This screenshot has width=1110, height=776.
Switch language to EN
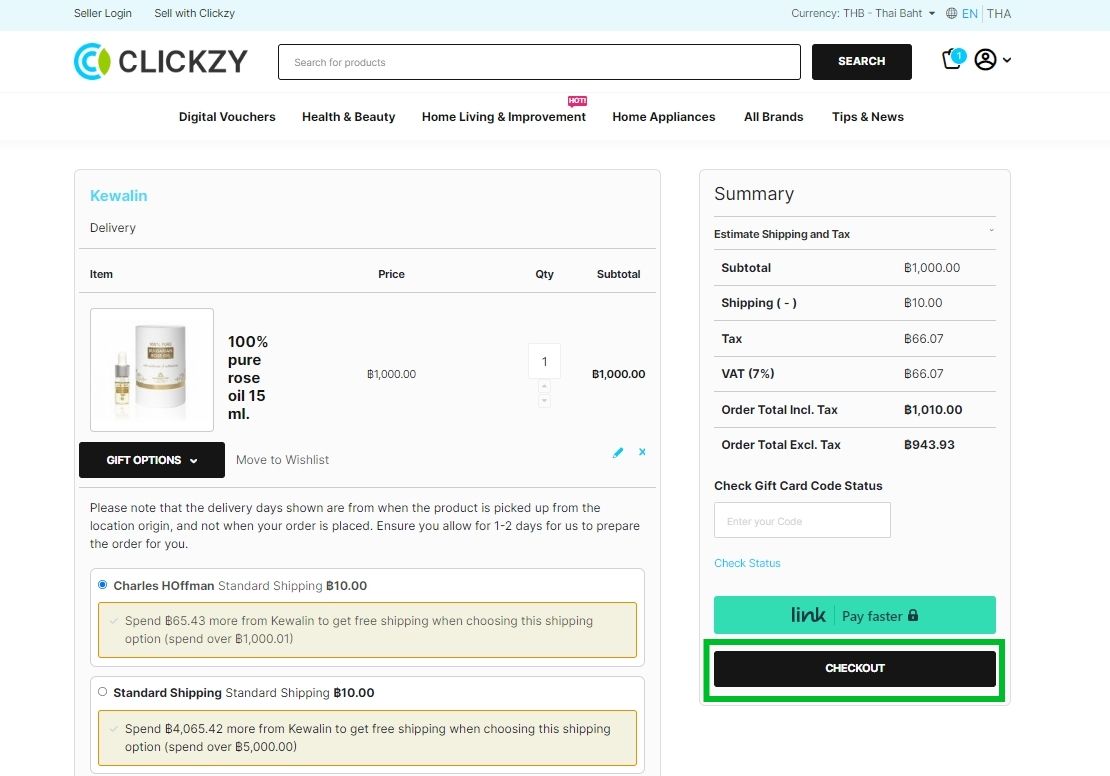coord(970,13)
